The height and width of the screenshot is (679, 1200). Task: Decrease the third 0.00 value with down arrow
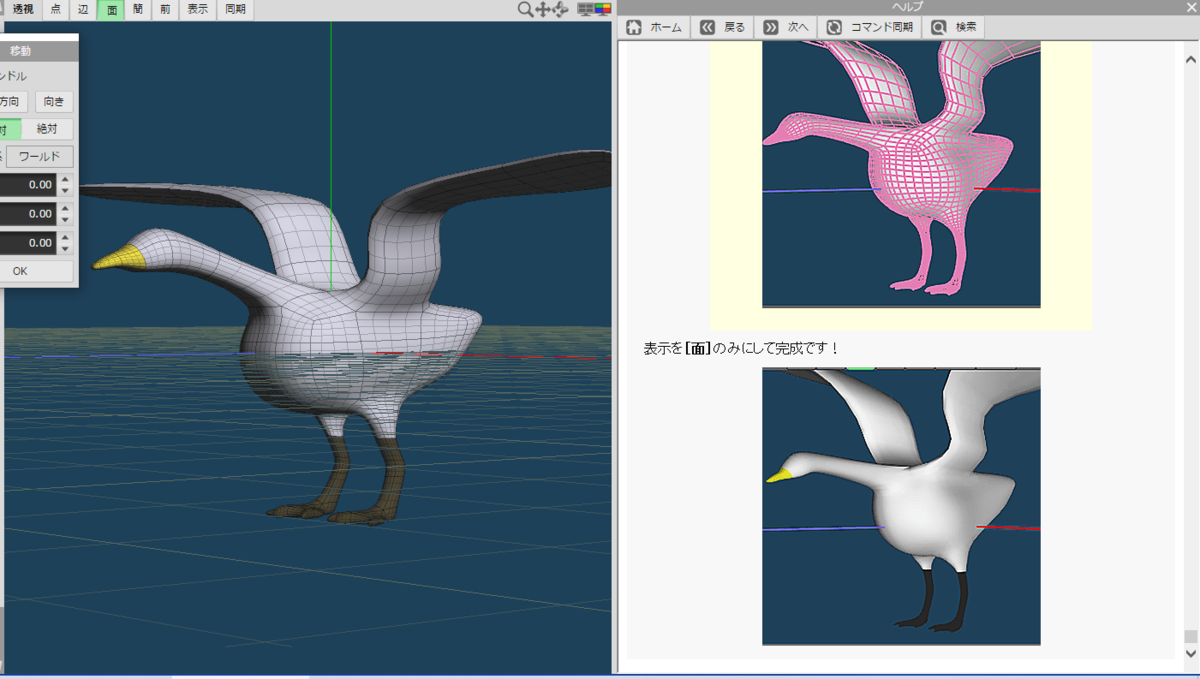click(x=66, y=249)
